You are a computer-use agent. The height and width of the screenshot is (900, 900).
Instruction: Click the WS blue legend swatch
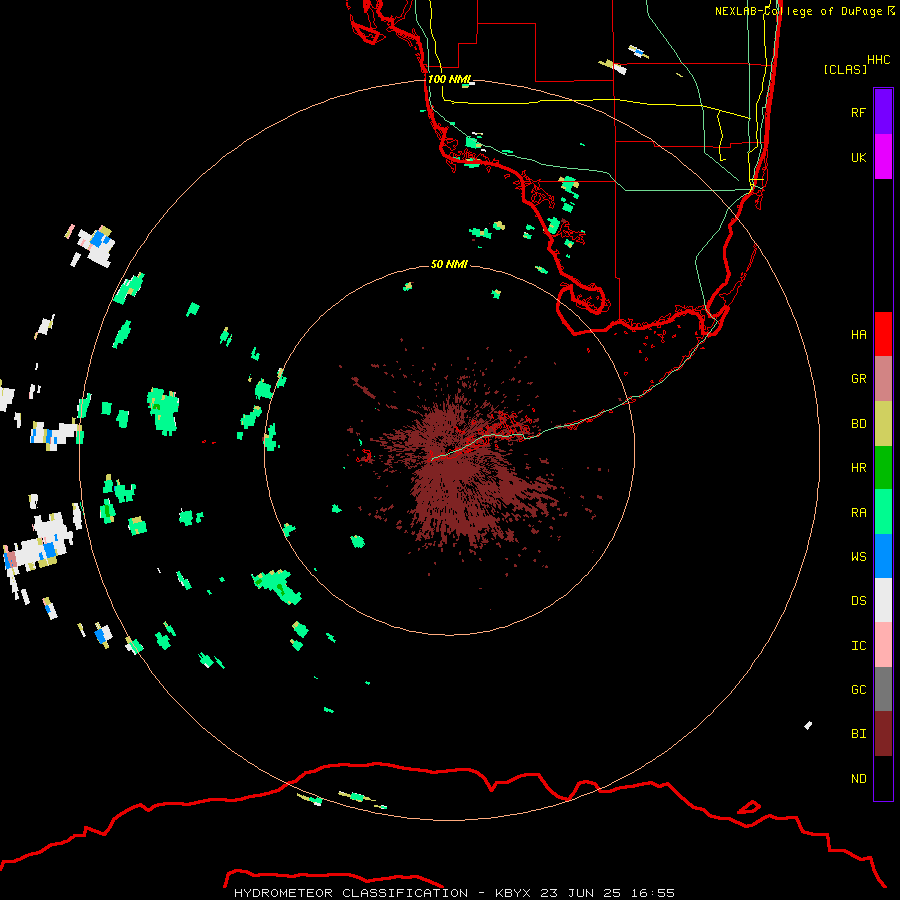tap(883, 556)
